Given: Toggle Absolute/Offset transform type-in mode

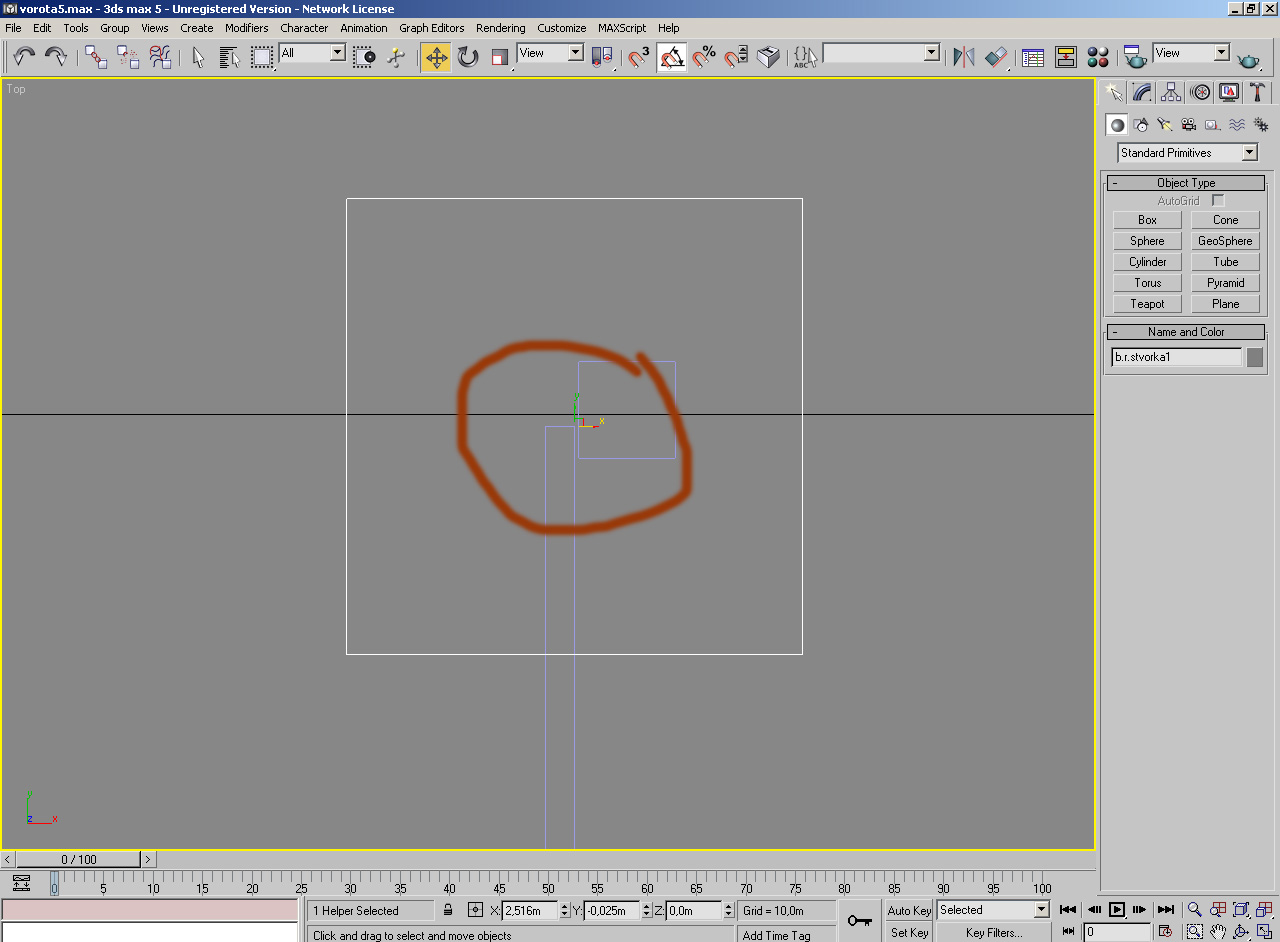Looking at the screenshot, I should (x=475, y=910).
